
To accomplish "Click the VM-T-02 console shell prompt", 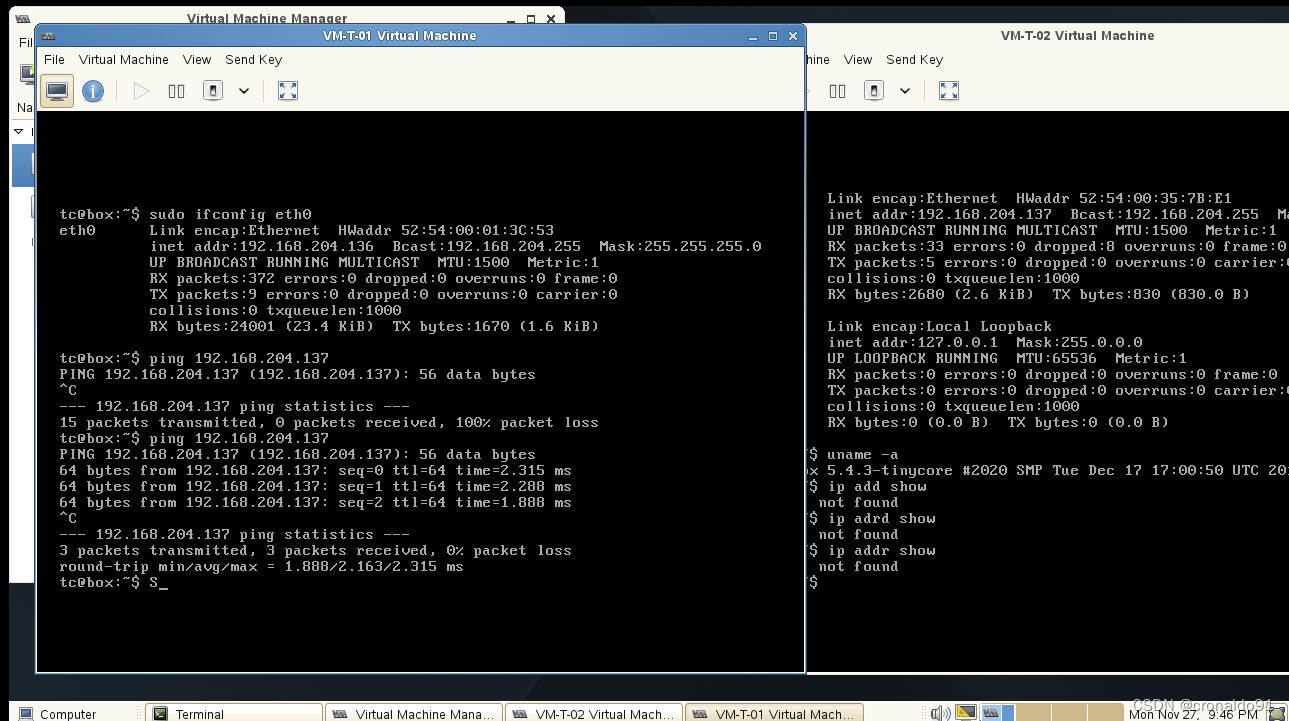I will pyautogui.click(x=813, y=582).
